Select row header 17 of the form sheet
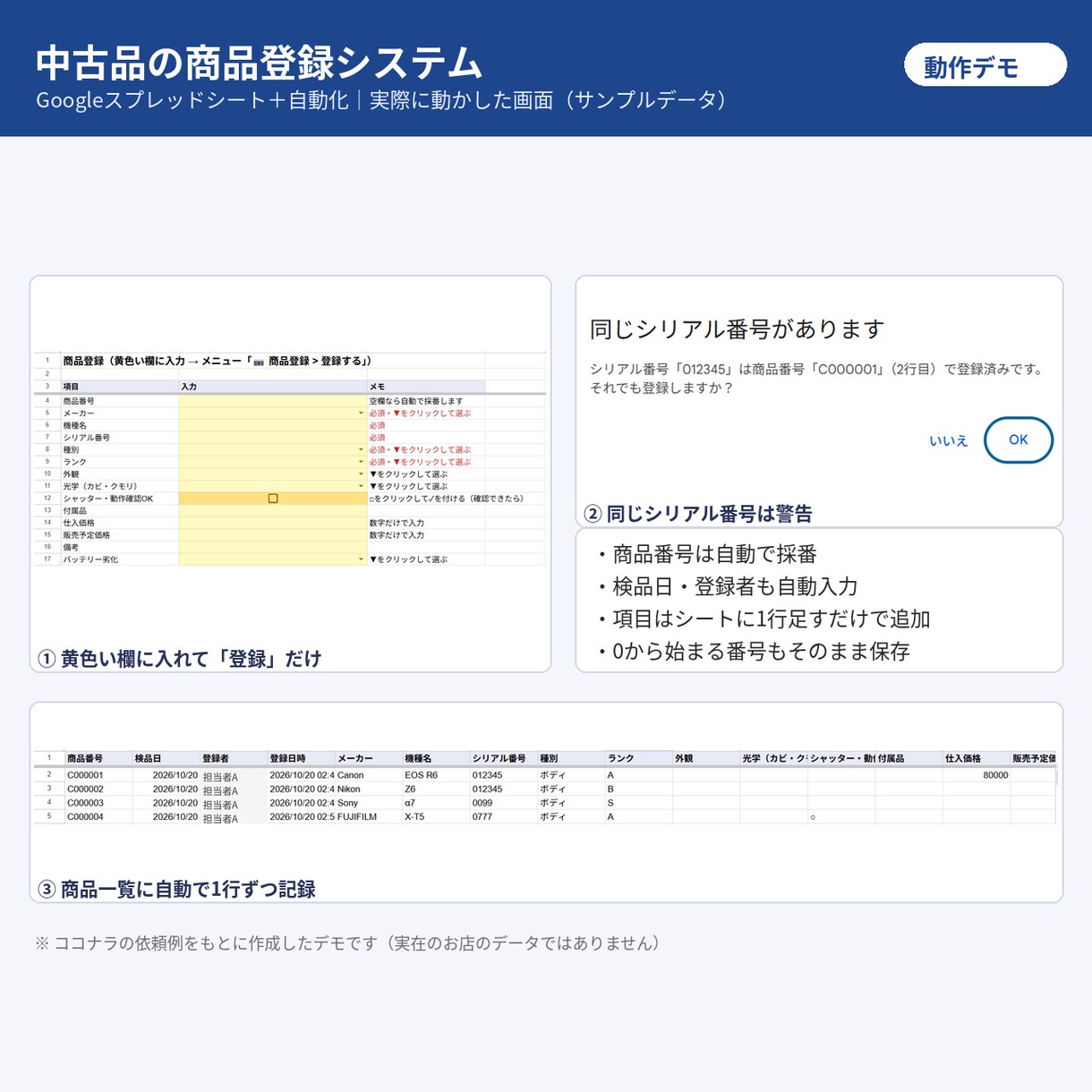The height and width of the screenshot is (1092, 1092). [x=47, y=559]
